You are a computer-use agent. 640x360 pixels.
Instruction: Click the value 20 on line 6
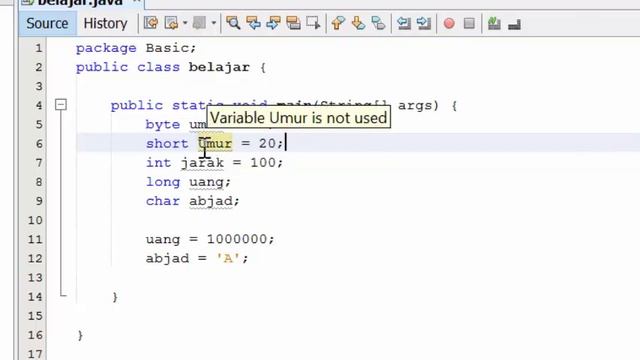tap(267, 143)
